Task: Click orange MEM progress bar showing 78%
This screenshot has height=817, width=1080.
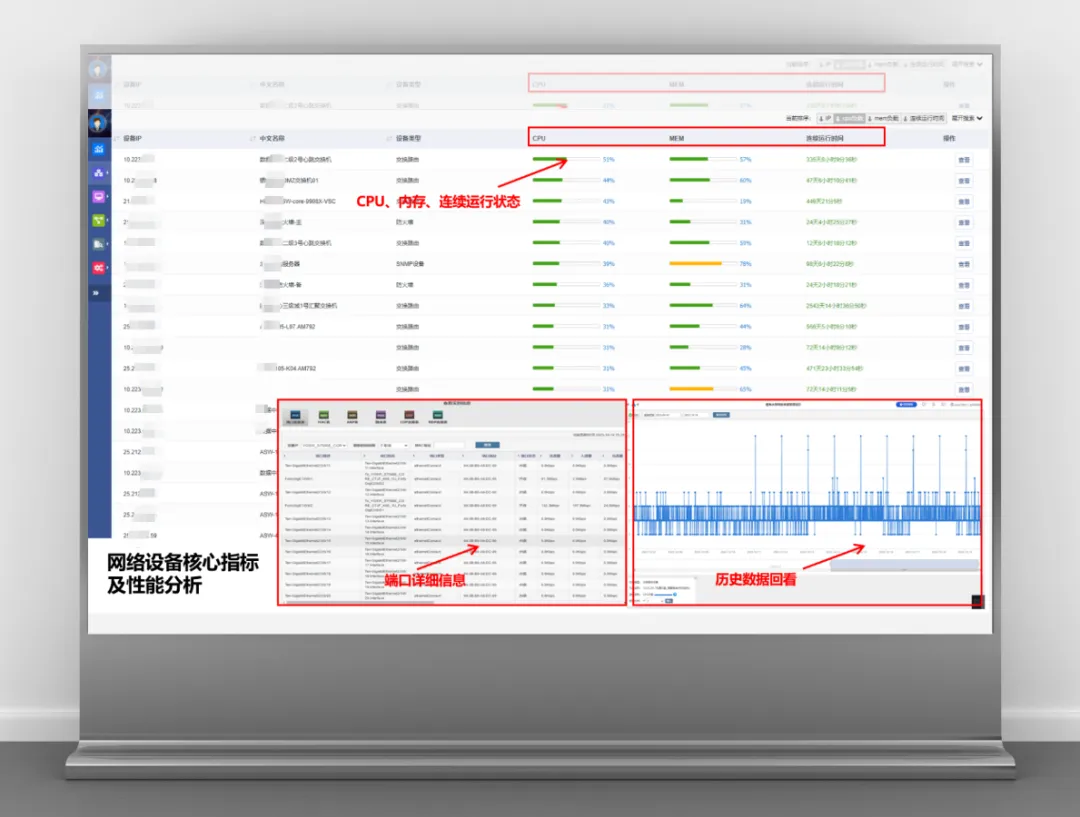Action: (703, 264)
